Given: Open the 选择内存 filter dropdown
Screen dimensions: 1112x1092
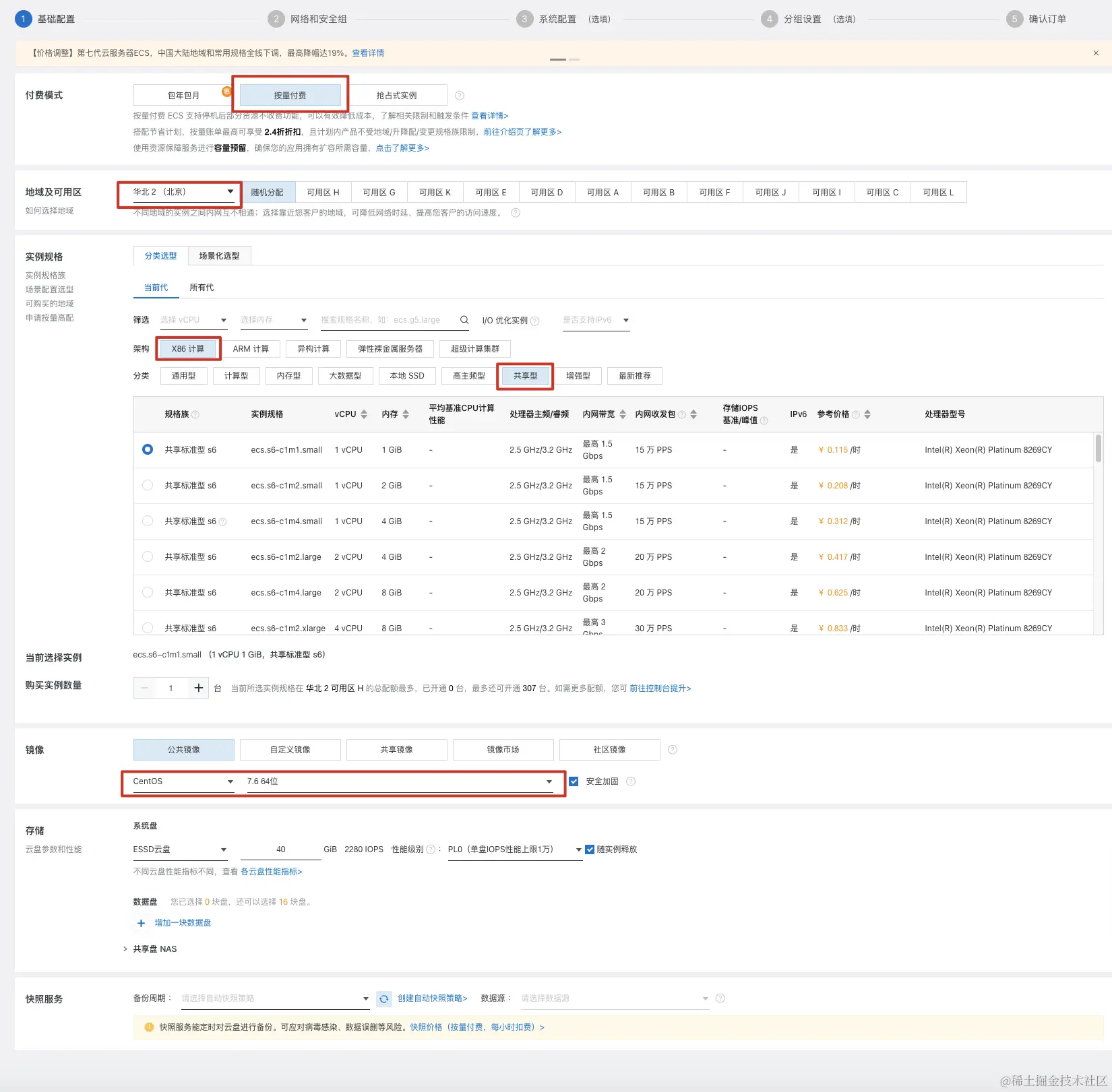Looking at the screenshot, I should (274, 320).
